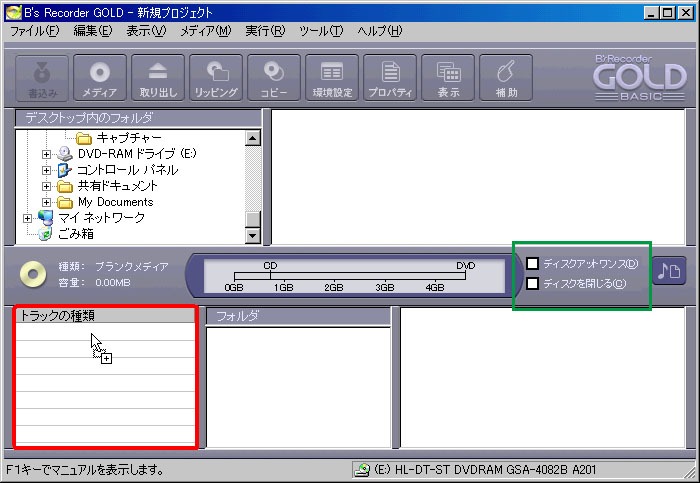
Task: Click the folder tree scroll up arrow
Action: pos(253,138)
